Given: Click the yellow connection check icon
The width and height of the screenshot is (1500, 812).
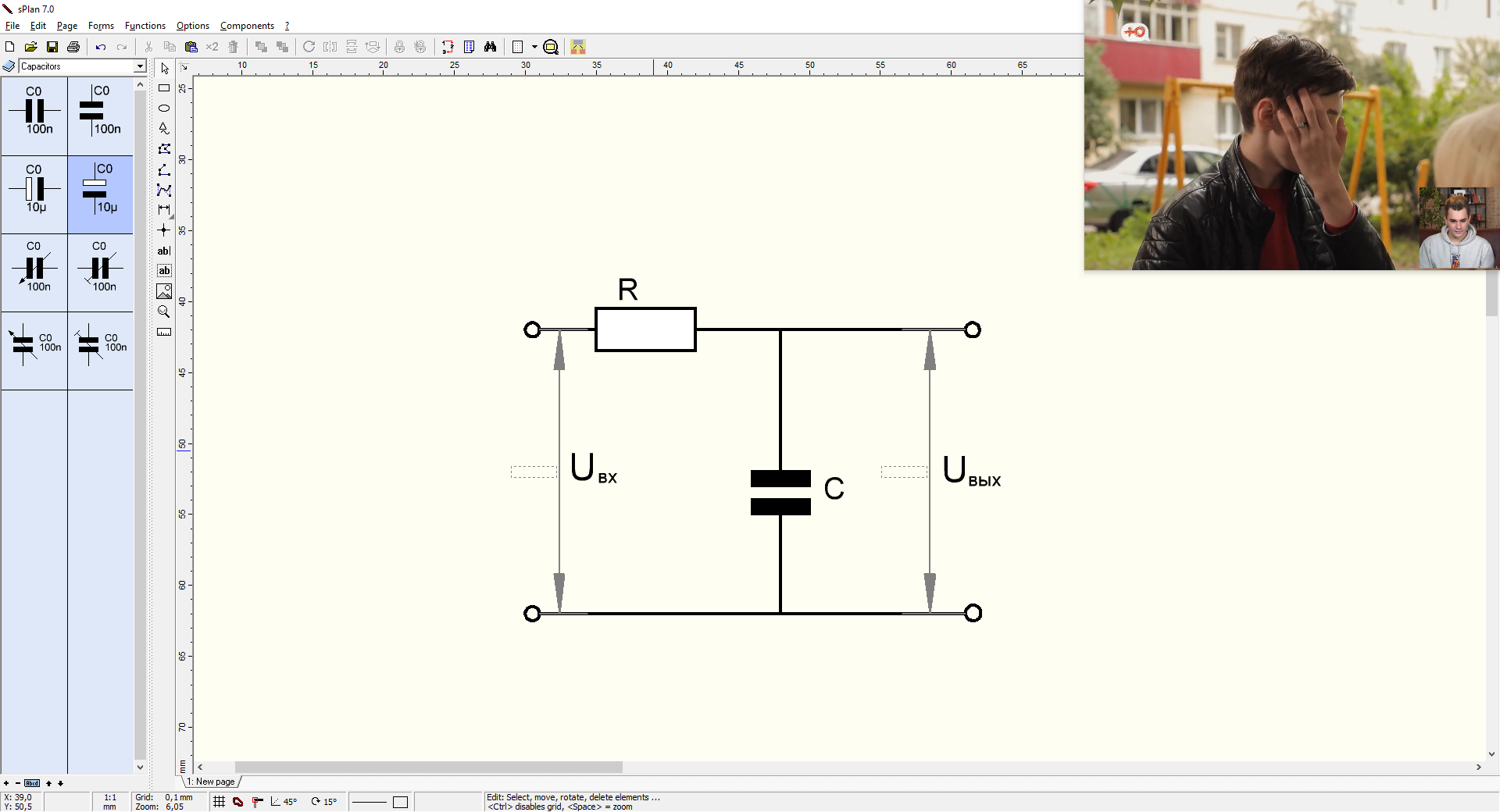Looking at the screenshot, I should coord(578,47).
